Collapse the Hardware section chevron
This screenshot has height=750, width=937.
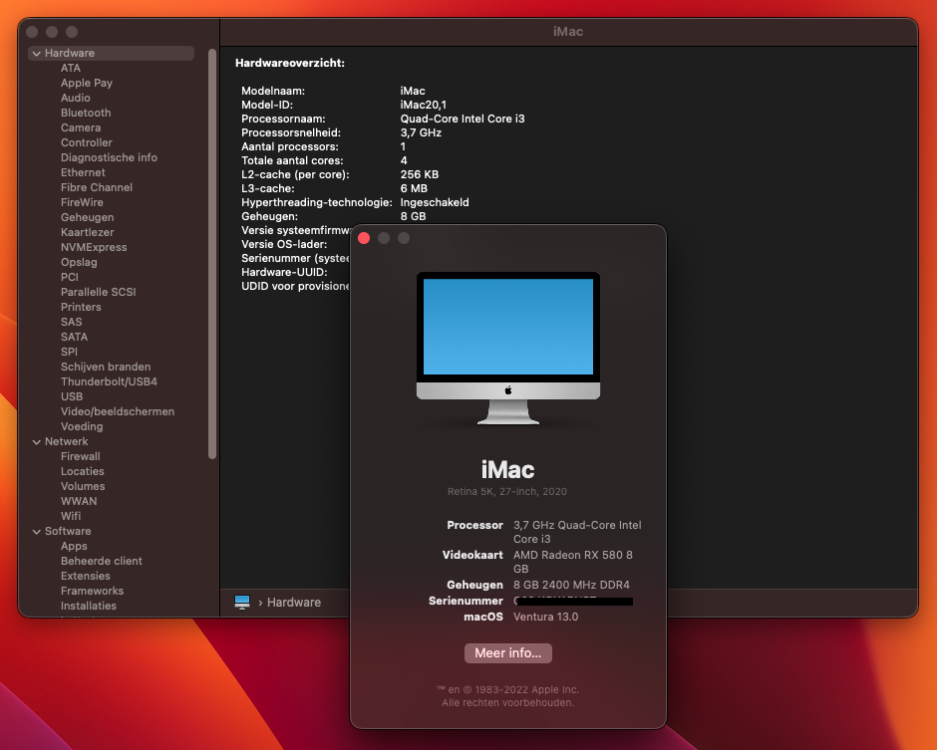36,54
